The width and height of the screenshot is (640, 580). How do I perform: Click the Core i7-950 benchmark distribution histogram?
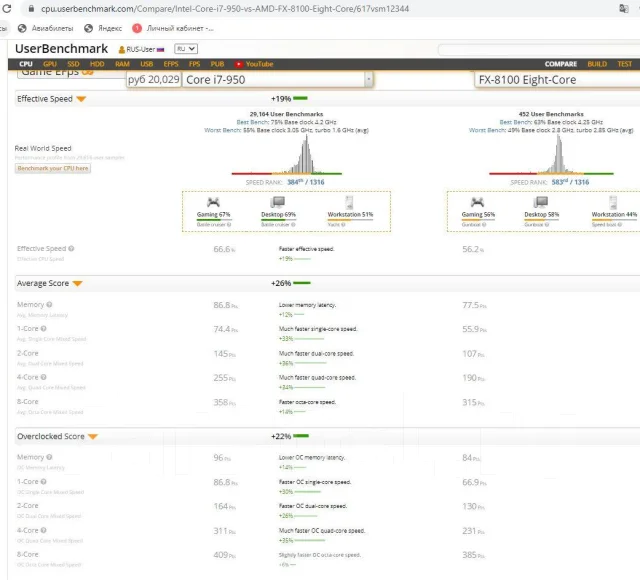point(287,155)
